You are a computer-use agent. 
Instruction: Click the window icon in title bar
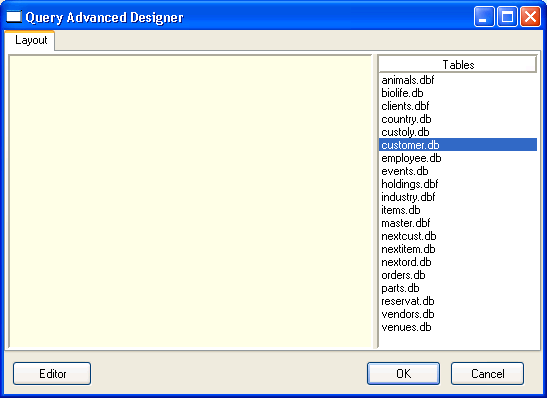click(14, 17)
